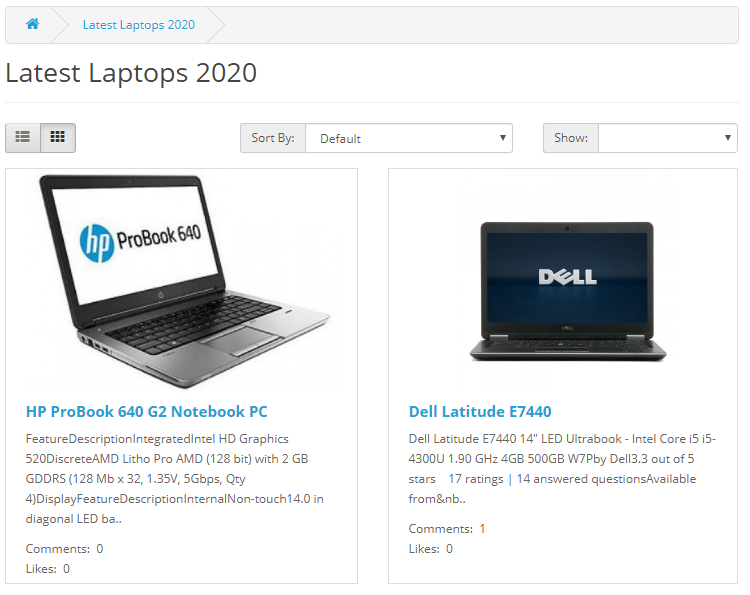Switch to grid view layout
The width and height of the screenshot is (750, 595).
point(58,138)
